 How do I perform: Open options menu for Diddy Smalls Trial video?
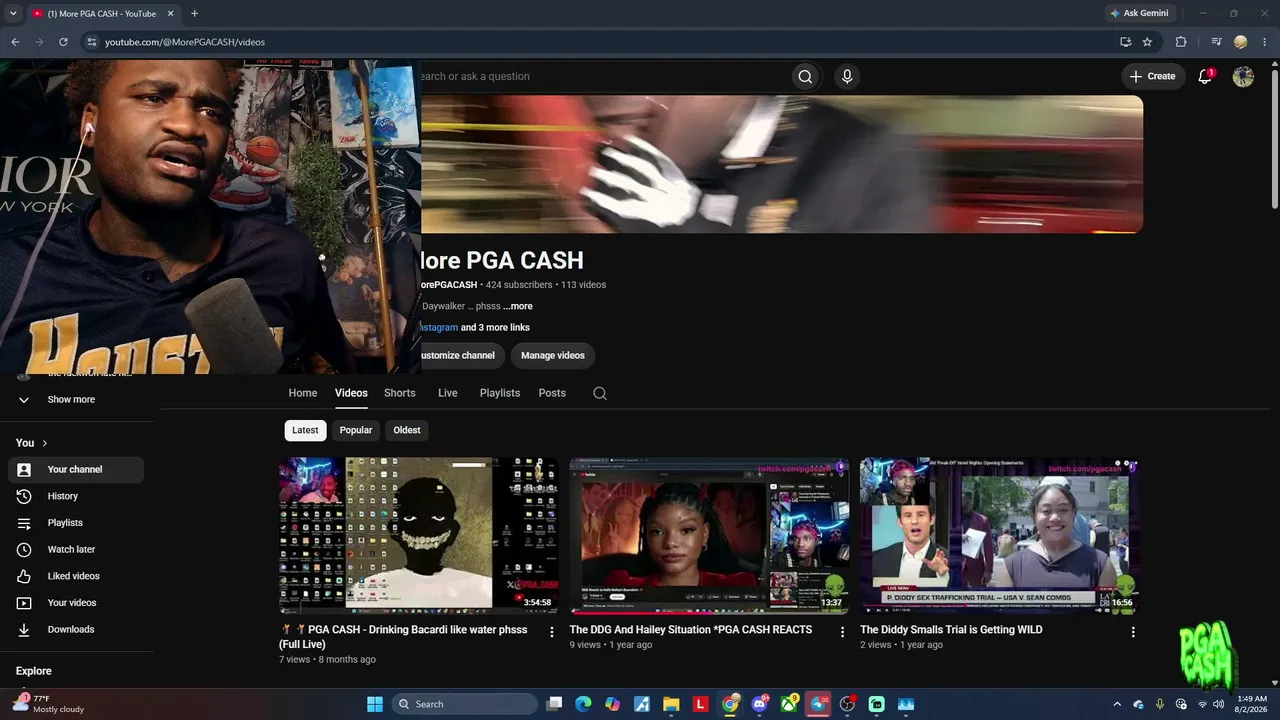pyautogui.click(x=1133, y=632)
